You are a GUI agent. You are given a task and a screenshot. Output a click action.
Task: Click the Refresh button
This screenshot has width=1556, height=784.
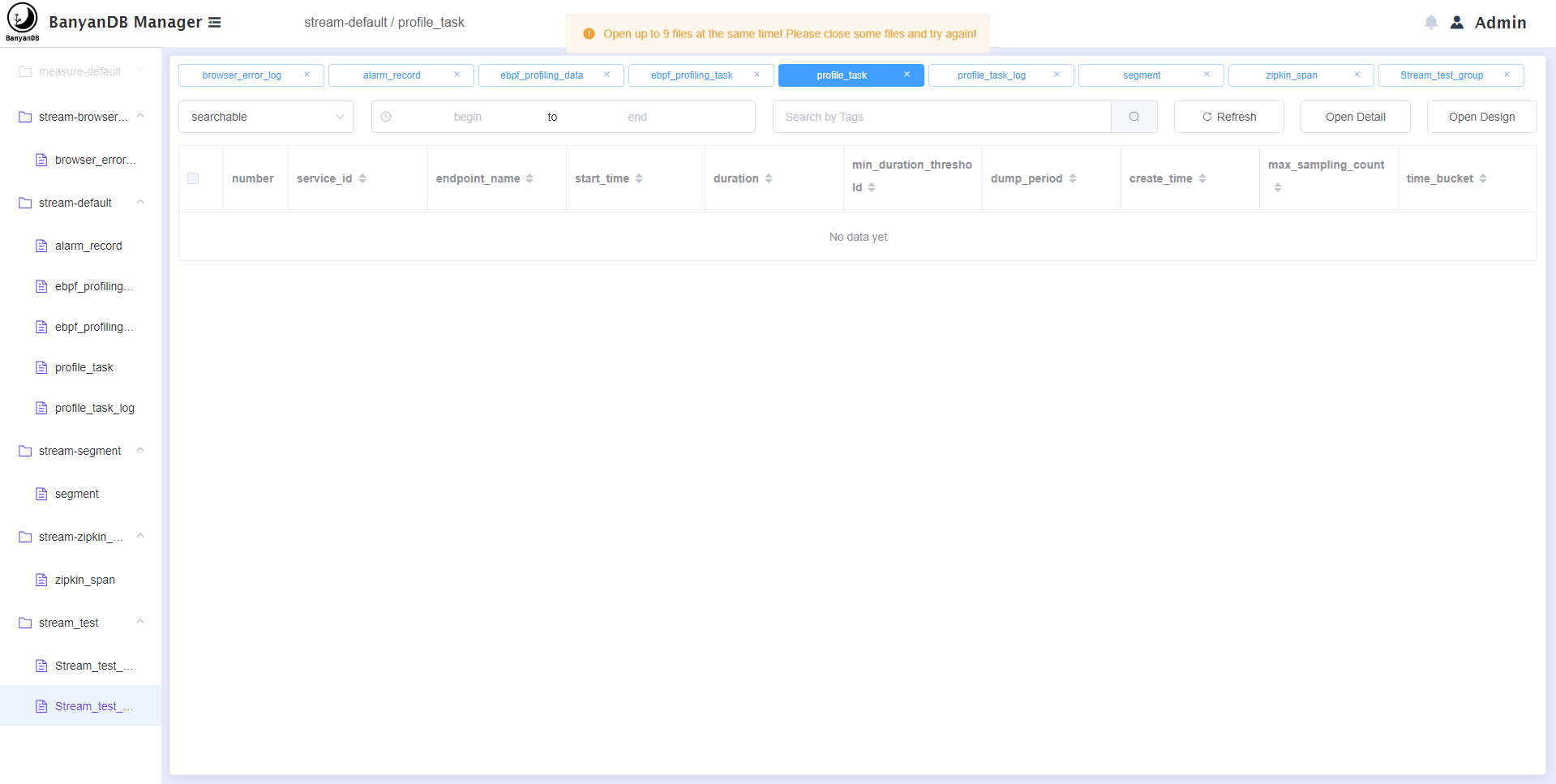pos(1229,117)
